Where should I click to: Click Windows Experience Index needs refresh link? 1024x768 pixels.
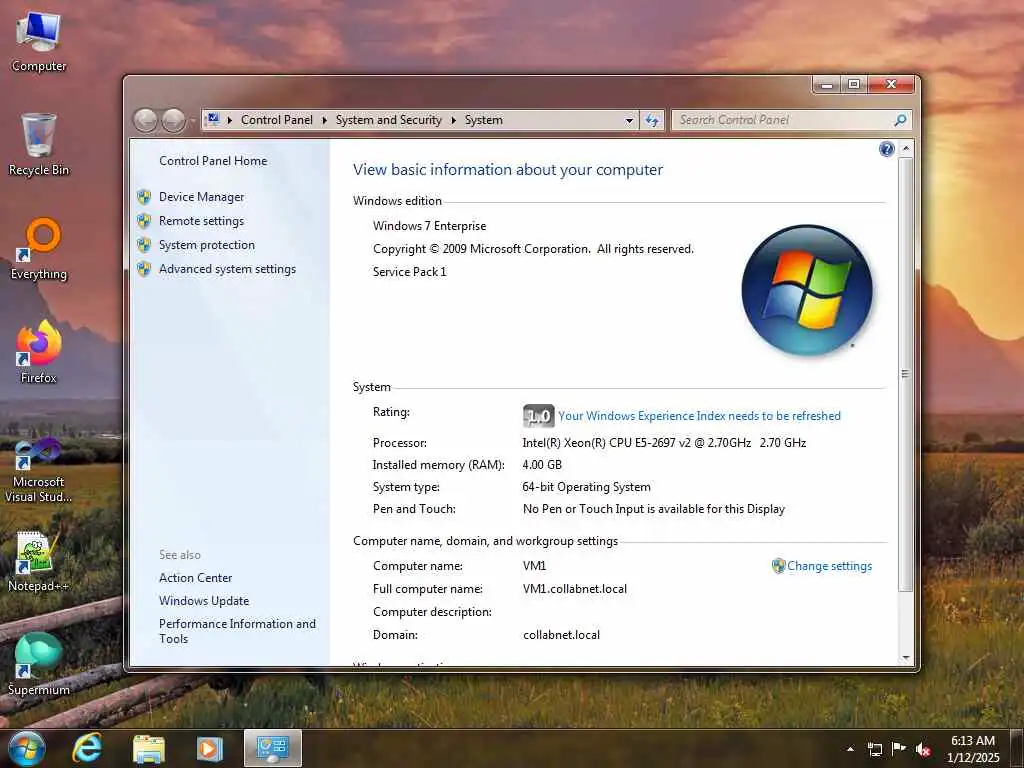[x=699, y=416]
